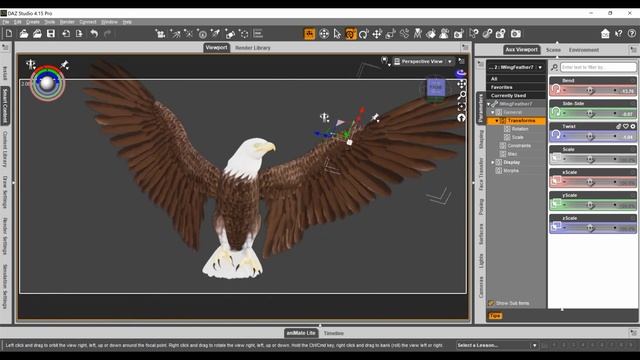Activate the Universal tool orange icon

(x=351, y=34)
